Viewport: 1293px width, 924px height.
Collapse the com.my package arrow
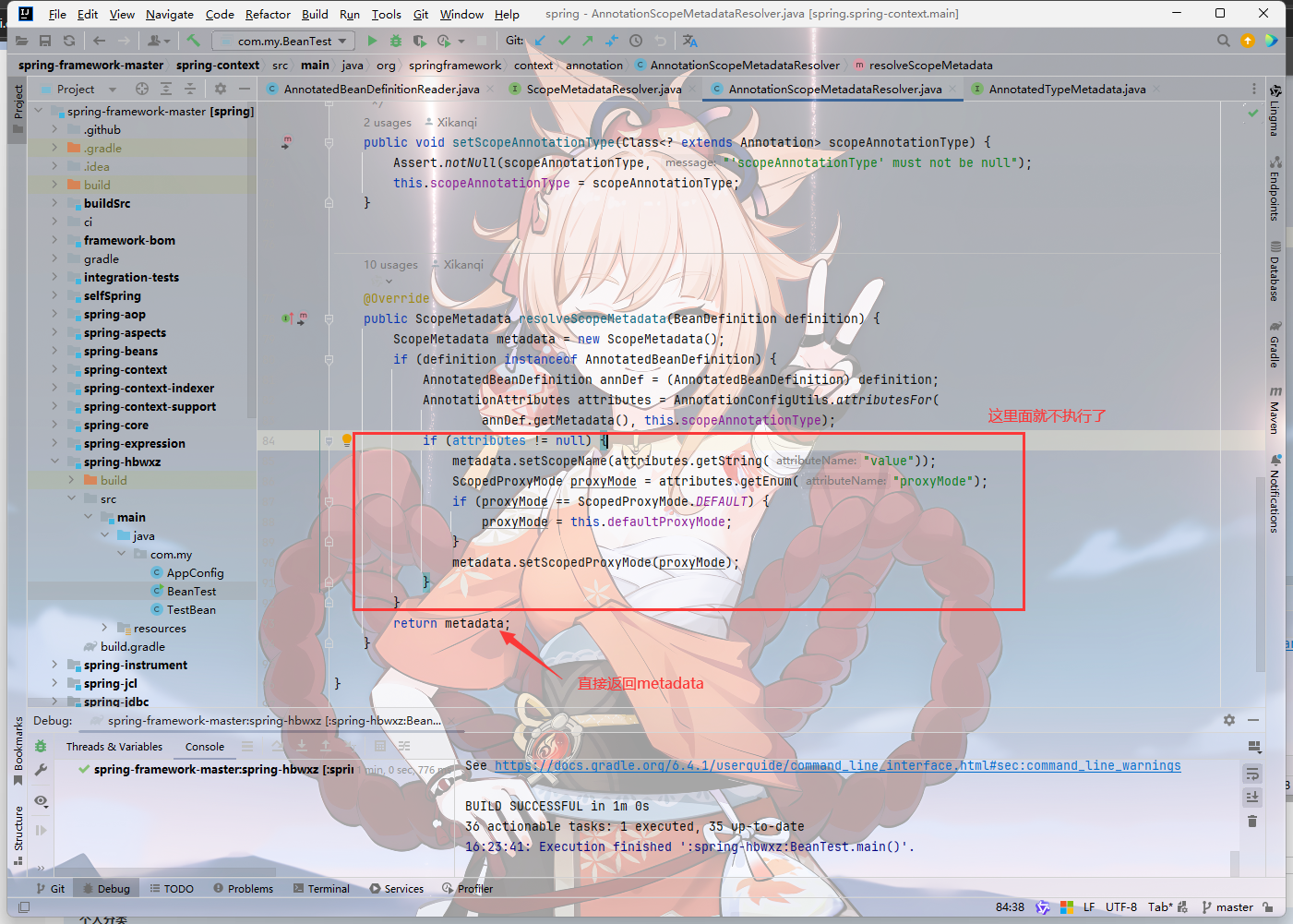tap(121, 554)
